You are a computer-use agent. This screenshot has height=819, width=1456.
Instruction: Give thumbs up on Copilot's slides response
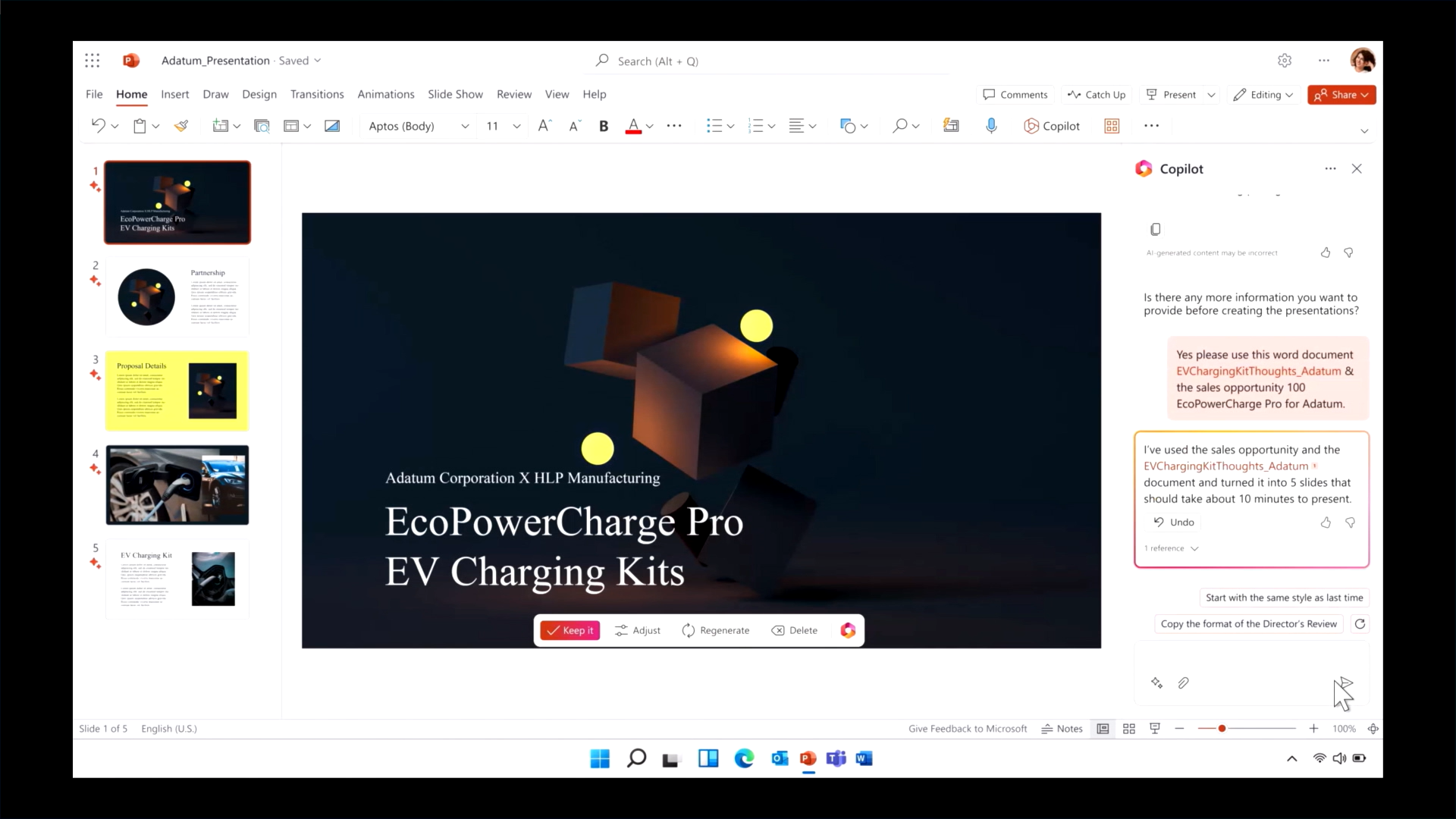1326,522
